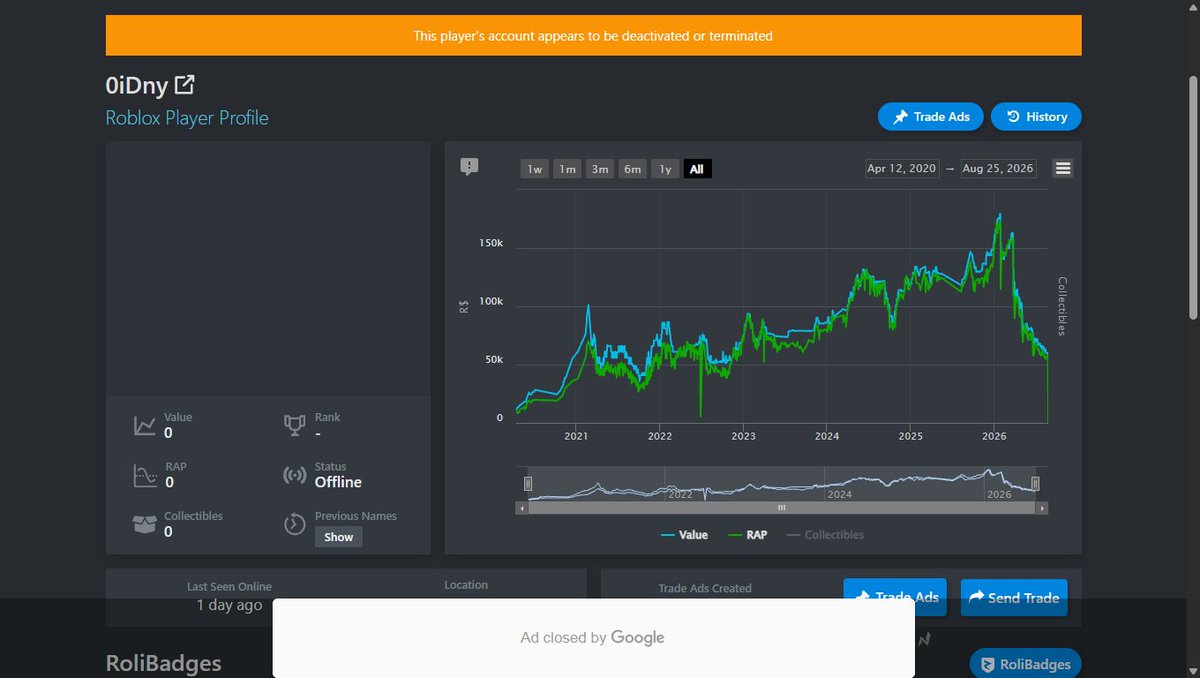Open the external link icon beside 0iDny
Screen dimensions: 1200x678
tap(184, 85)
